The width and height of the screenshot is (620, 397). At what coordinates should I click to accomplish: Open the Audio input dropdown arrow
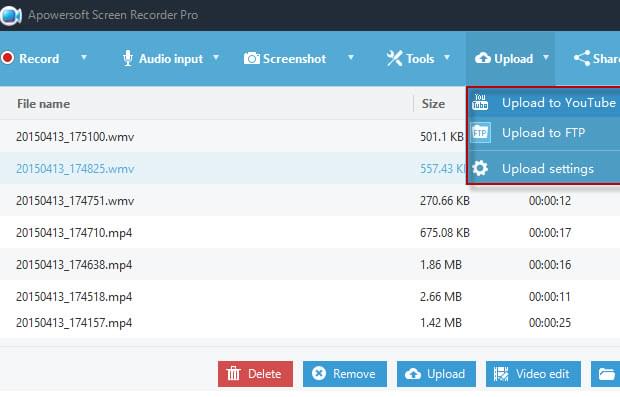[216, 58]
